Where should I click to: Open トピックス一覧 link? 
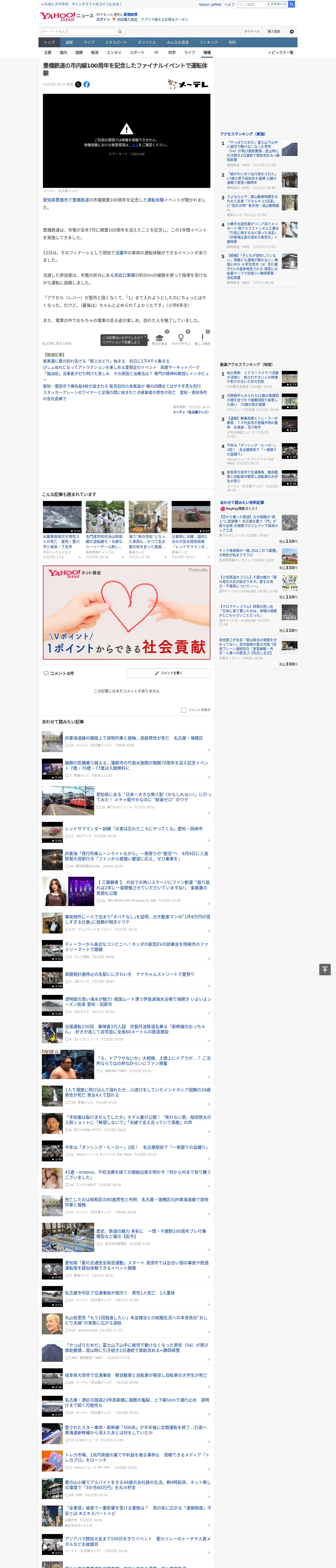pyautogui.click(x=281, y=52)
